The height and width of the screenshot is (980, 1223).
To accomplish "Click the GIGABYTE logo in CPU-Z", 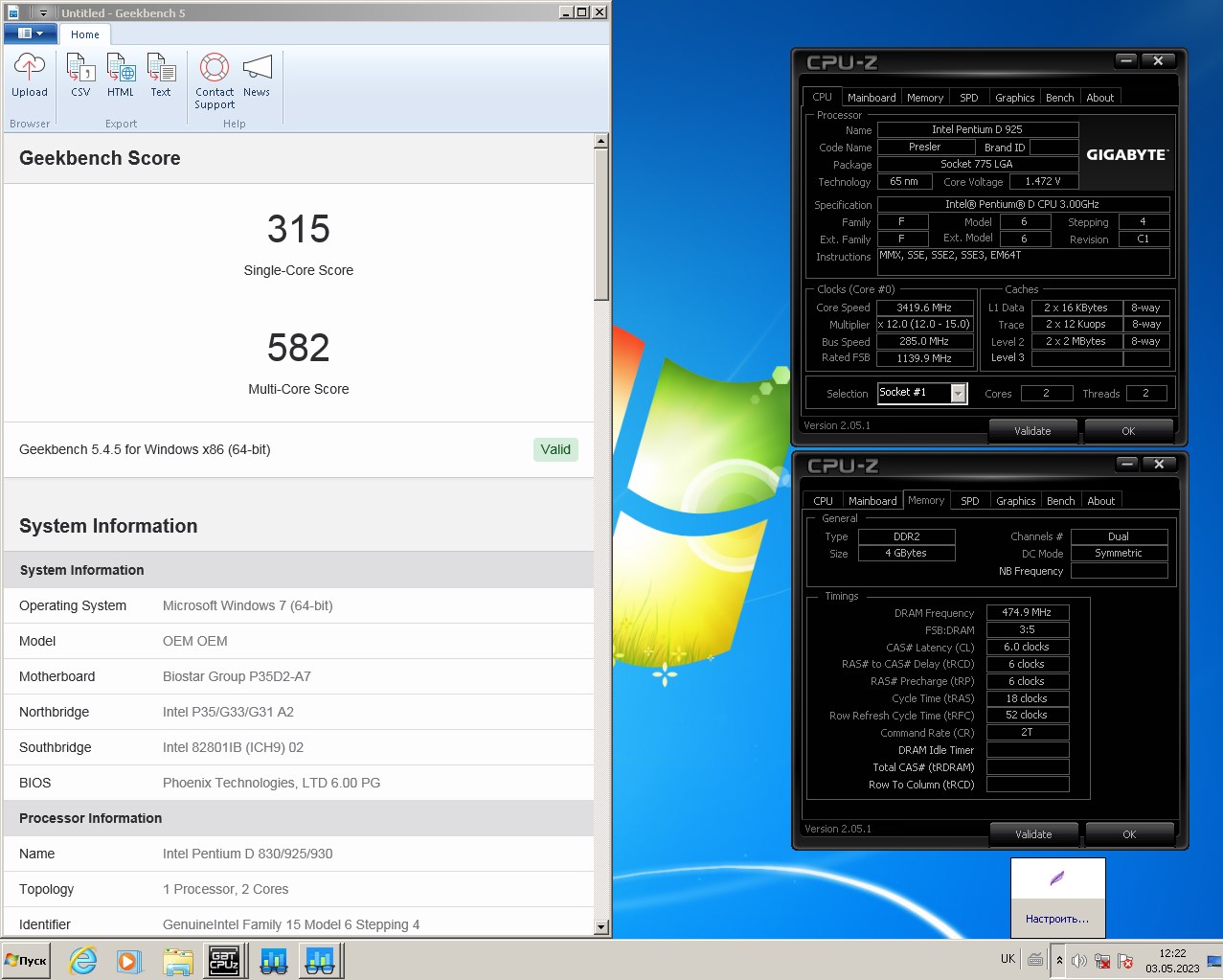I will click(x=1127, y=154).
